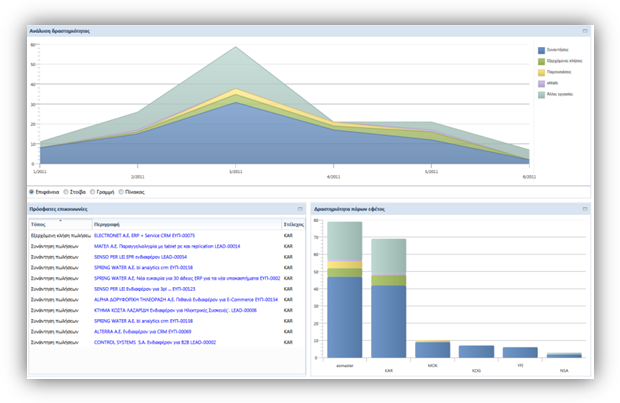Image resolution: width=620 pixels, height=403 pixels.
Task: Click the esmaster axis label under bars
Action: coord(345,366)
